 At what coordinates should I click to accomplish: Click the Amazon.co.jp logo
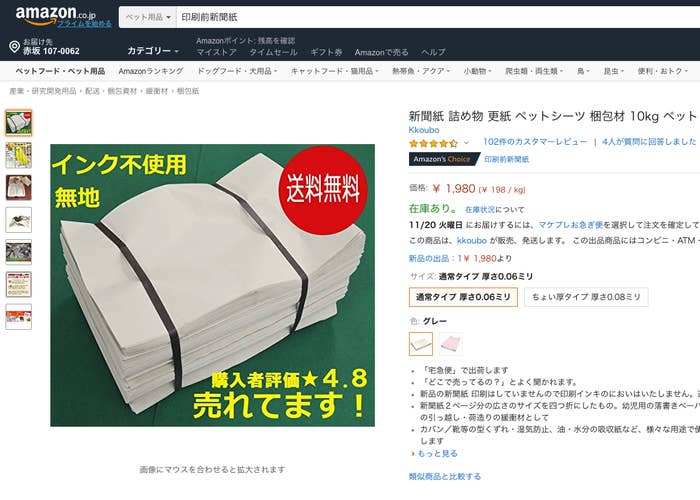55,15
